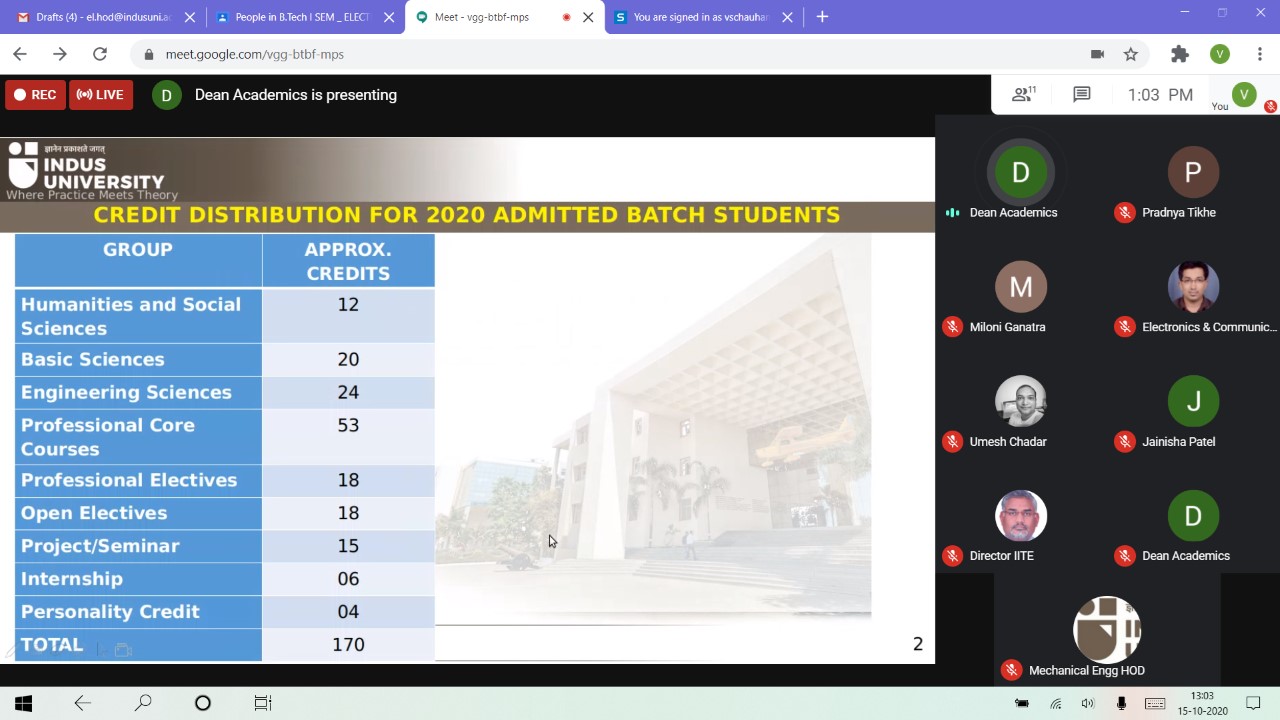
Task: Open the Meet participants list icon
Action: 1023,94
